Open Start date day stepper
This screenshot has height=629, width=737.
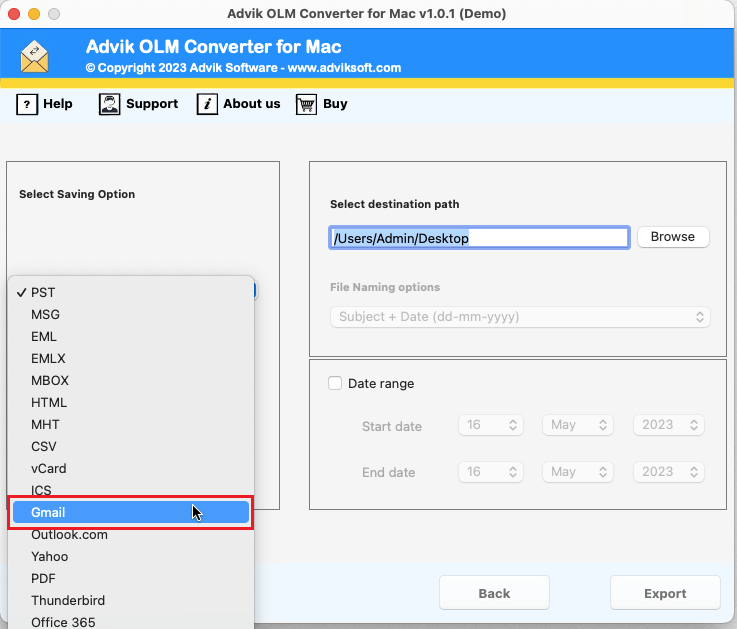click(x=491, y=425)
